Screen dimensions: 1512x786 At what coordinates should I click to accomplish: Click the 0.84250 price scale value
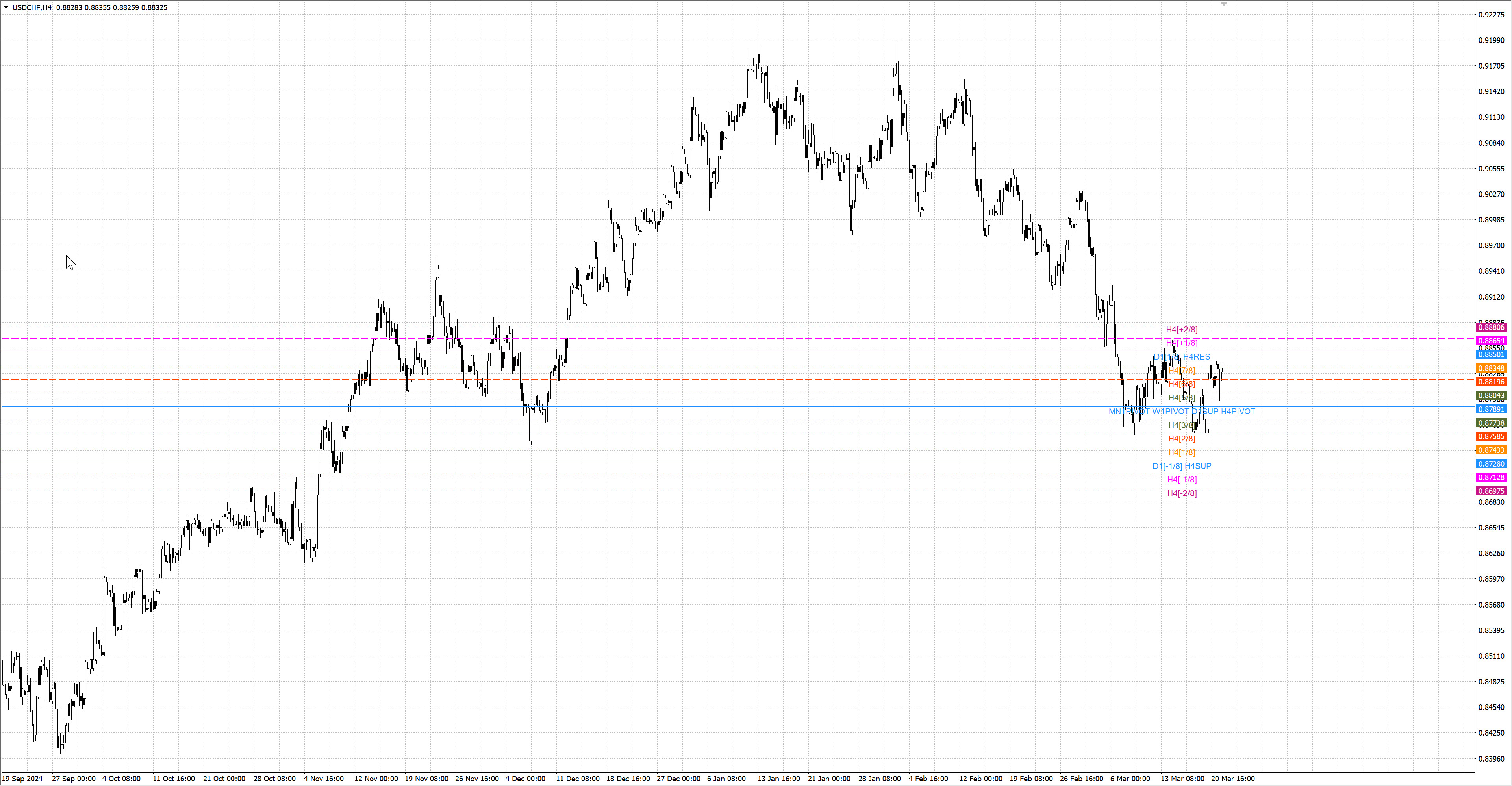[1491, 732]
